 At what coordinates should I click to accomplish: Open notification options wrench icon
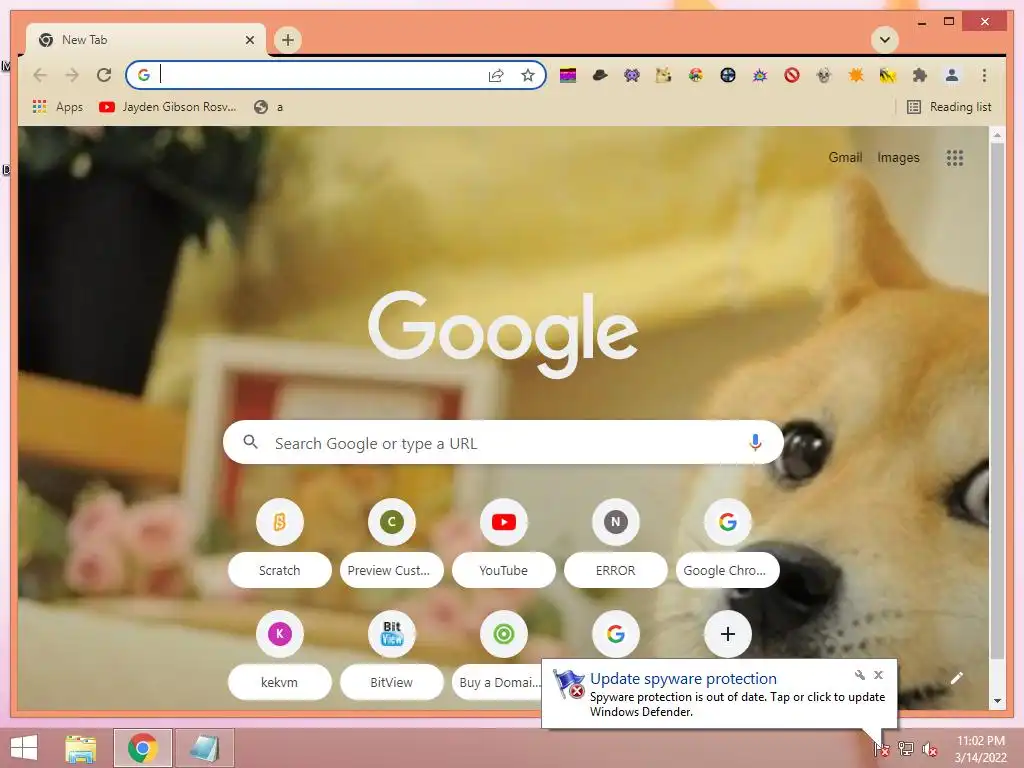(x=859, y=675)
